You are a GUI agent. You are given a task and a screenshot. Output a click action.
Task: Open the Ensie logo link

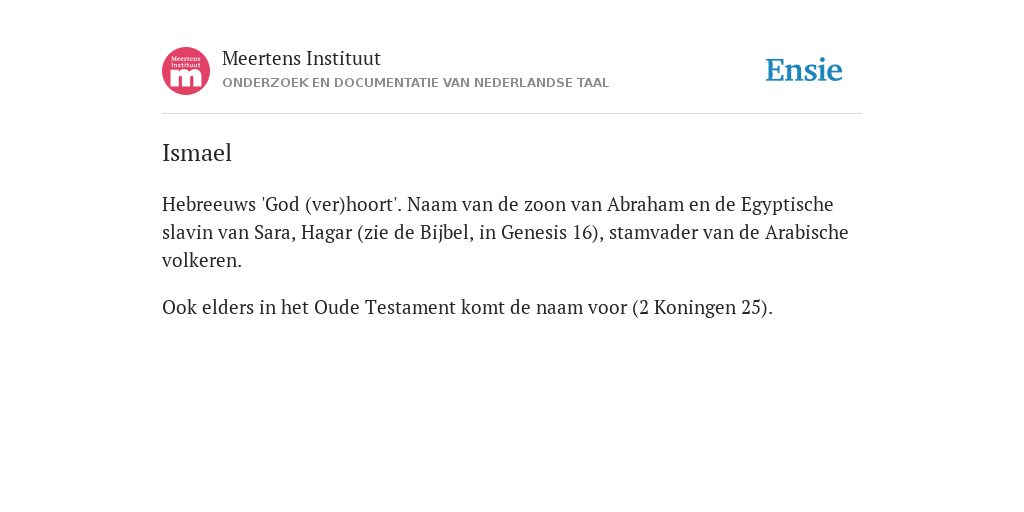coord(804,71)
